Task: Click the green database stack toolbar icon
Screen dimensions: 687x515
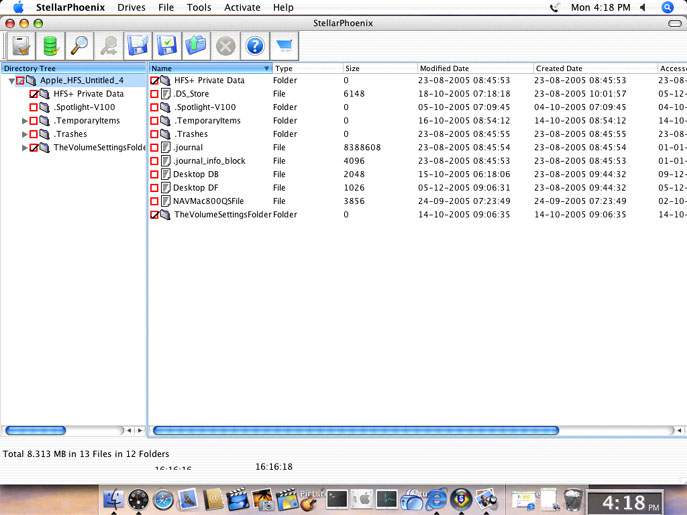Action: (50, 46)
